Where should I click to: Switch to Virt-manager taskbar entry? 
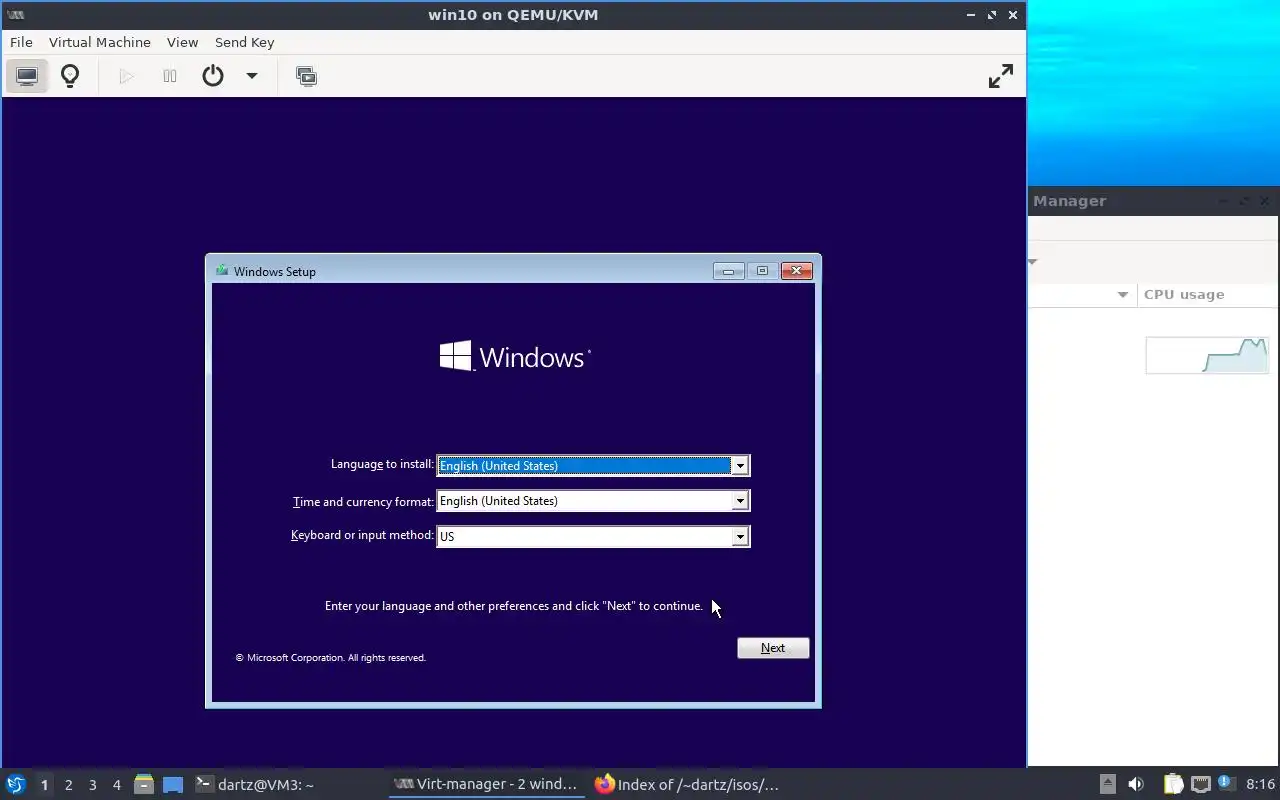(486, 785)
